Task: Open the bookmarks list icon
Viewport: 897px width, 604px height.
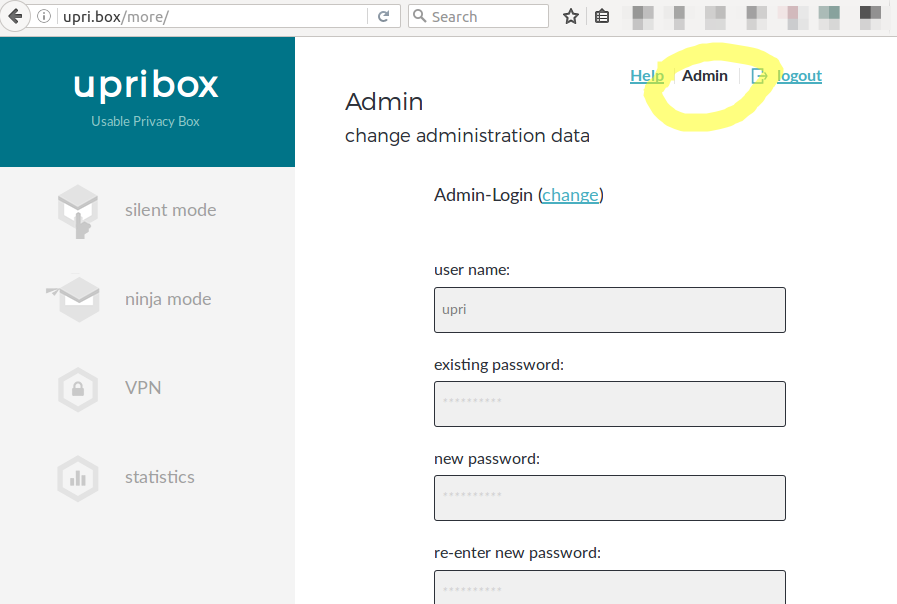Action: [602, 17]
